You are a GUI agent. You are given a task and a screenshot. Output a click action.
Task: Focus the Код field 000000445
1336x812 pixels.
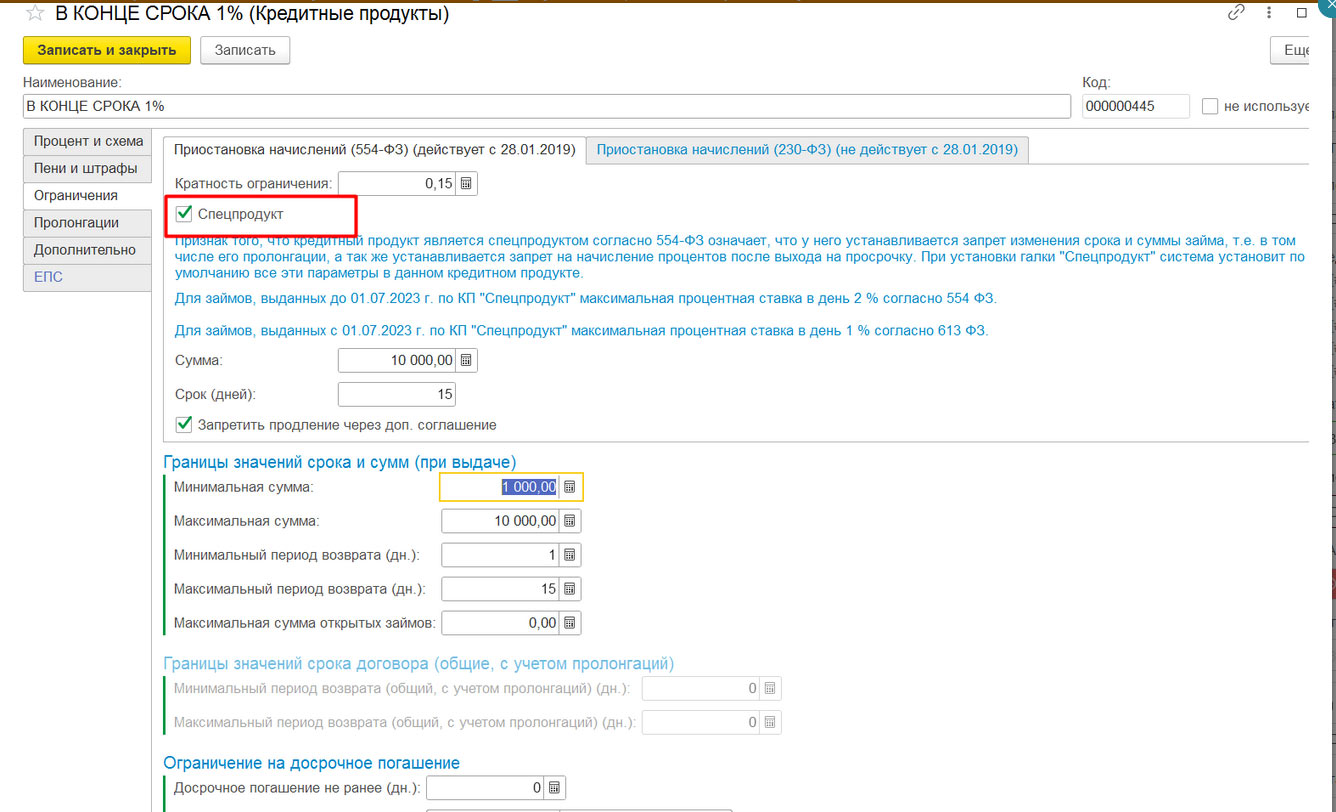click(1136, 106)
